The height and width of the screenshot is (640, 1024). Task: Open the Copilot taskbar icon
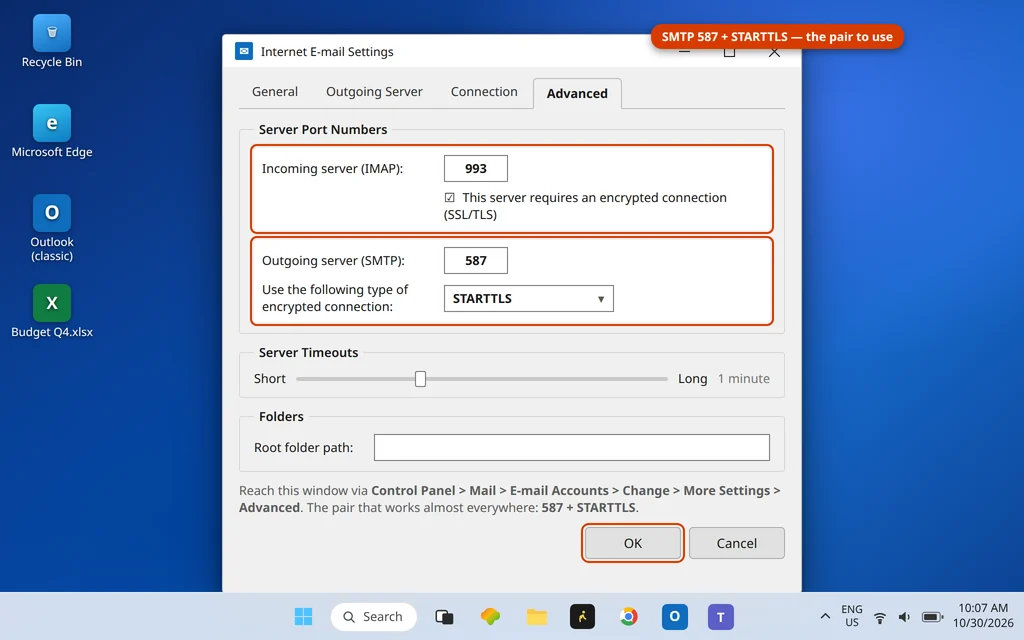490,616
